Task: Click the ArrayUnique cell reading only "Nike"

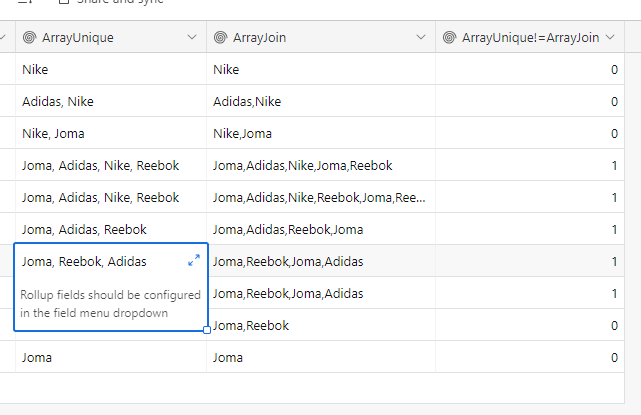Action: (x=111, y=69)
